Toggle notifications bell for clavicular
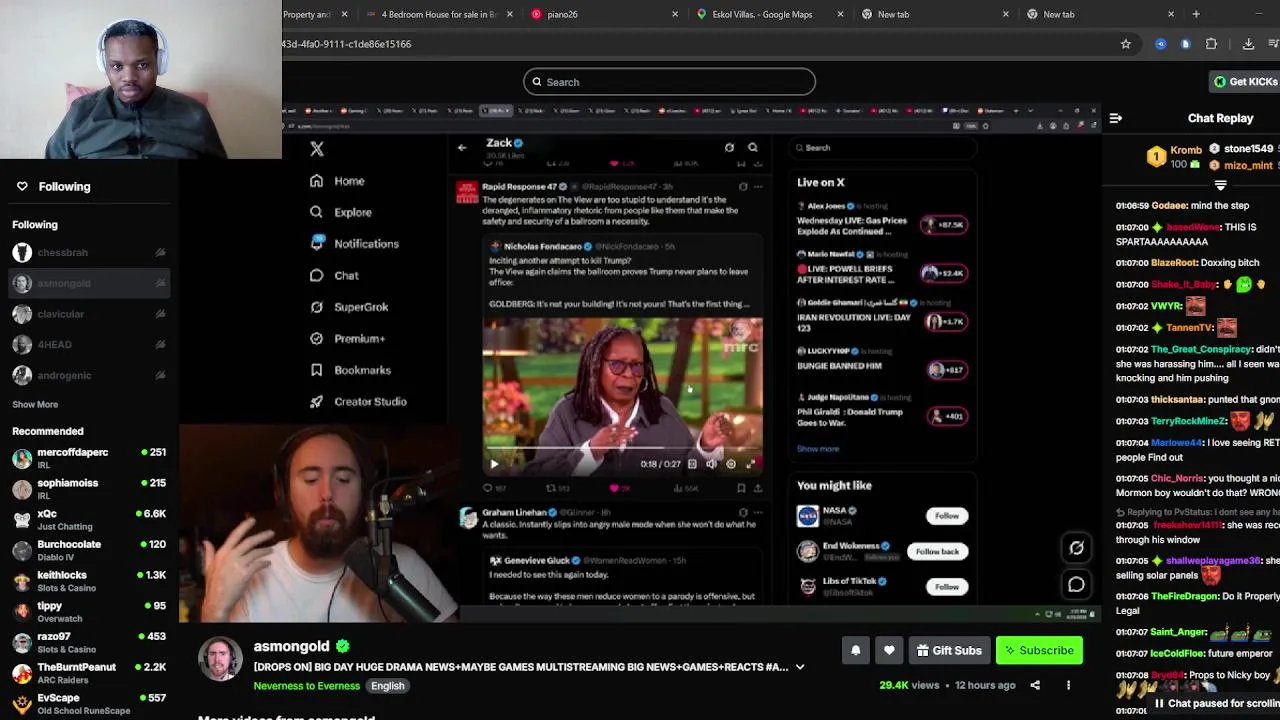This screenshot has width=1280, height=720. pos(160,314)
